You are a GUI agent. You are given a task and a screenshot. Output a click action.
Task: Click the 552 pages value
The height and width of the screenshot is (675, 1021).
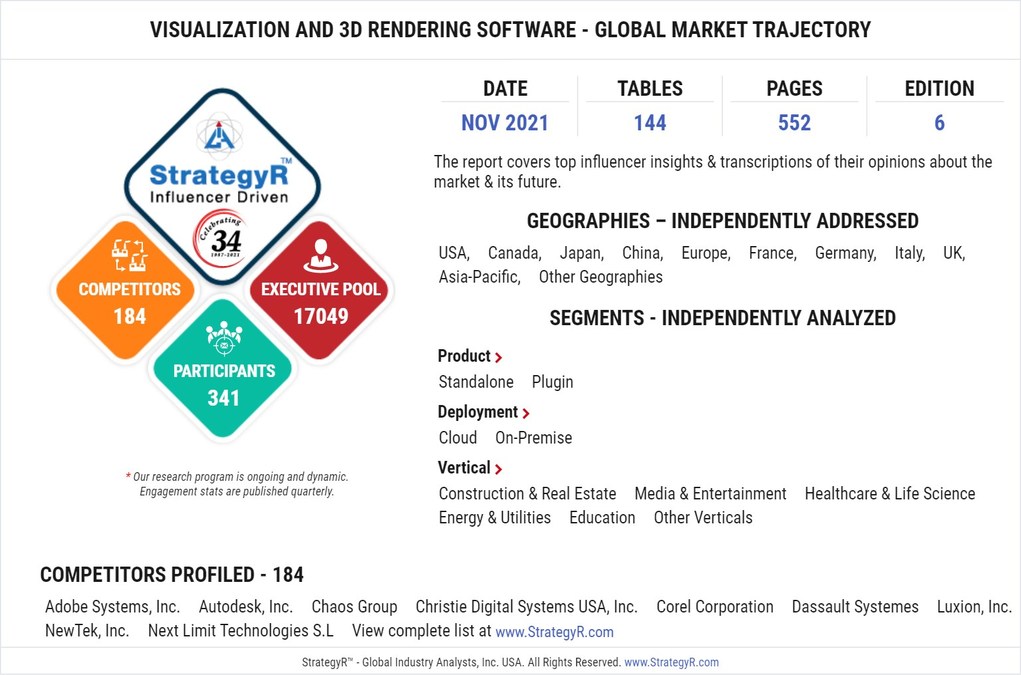pyautogui.click(x=794, y=122)
